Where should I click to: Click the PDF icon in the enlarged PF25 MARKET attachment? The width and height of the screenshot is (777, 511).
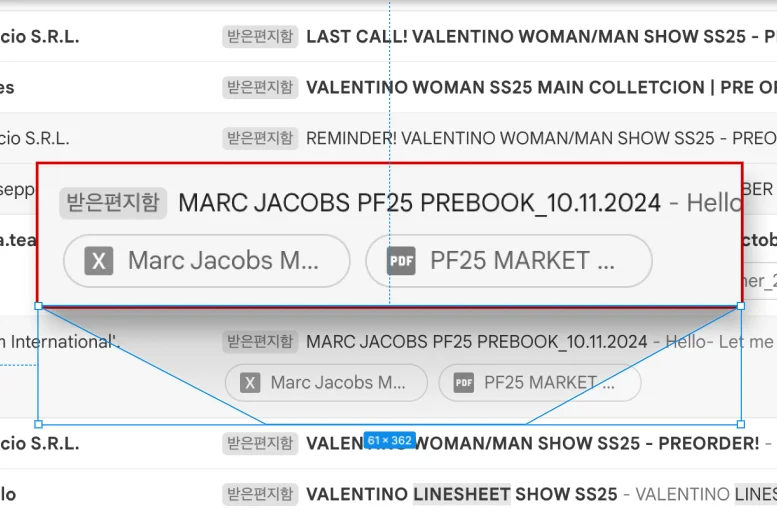(402, 261)
